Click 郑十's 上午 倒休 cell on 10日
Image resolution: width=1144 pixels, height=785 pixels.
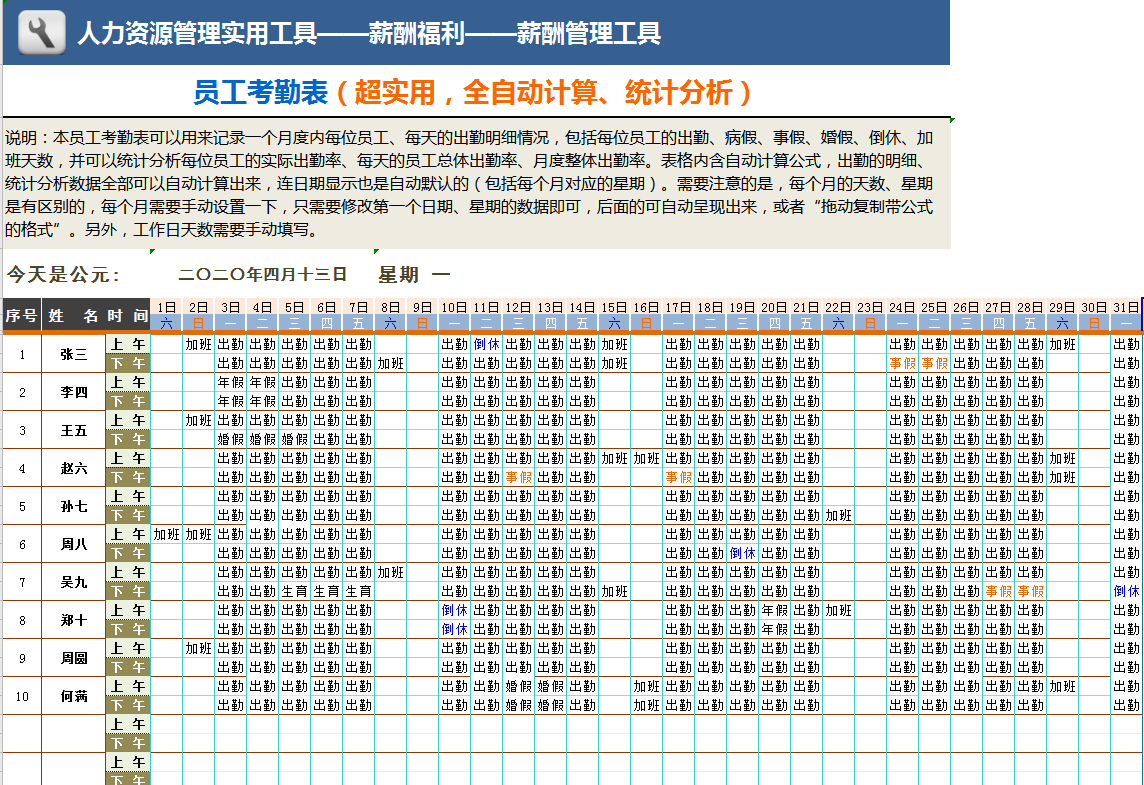pos(455,610)
